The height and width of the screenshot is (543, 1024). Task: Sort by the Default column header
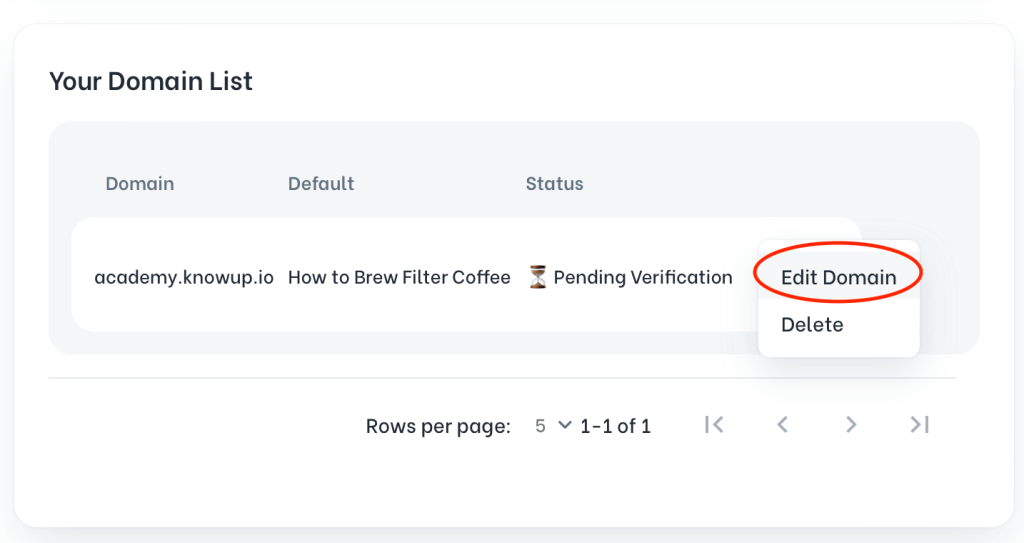tap(321, 184)
